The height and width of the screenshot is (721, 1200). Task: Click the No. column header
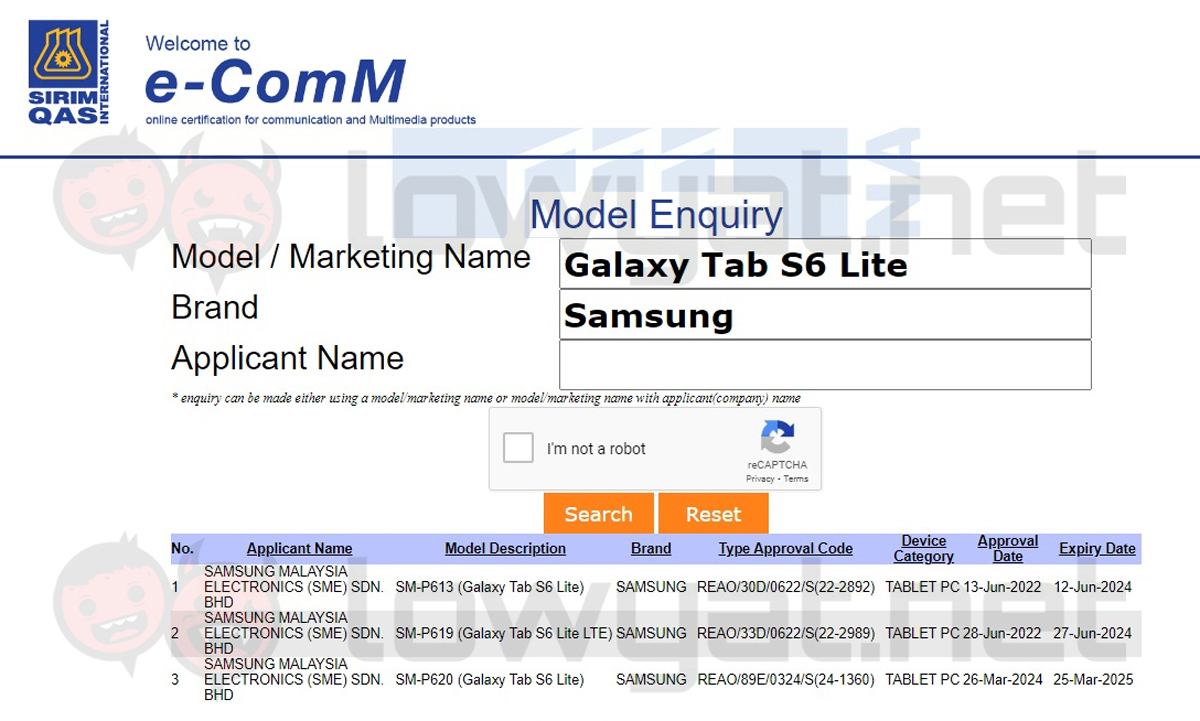[182, 548]
